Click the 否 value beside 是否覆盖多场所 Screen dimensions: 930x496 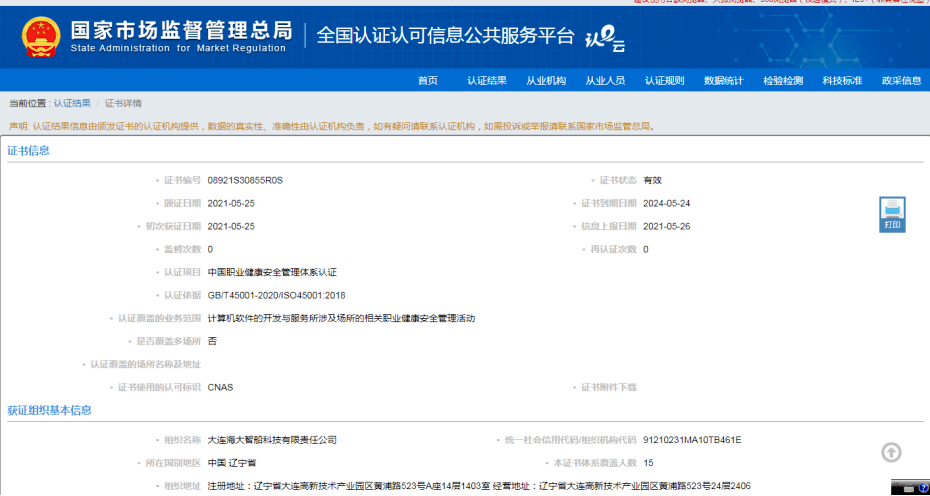[212, 342]
